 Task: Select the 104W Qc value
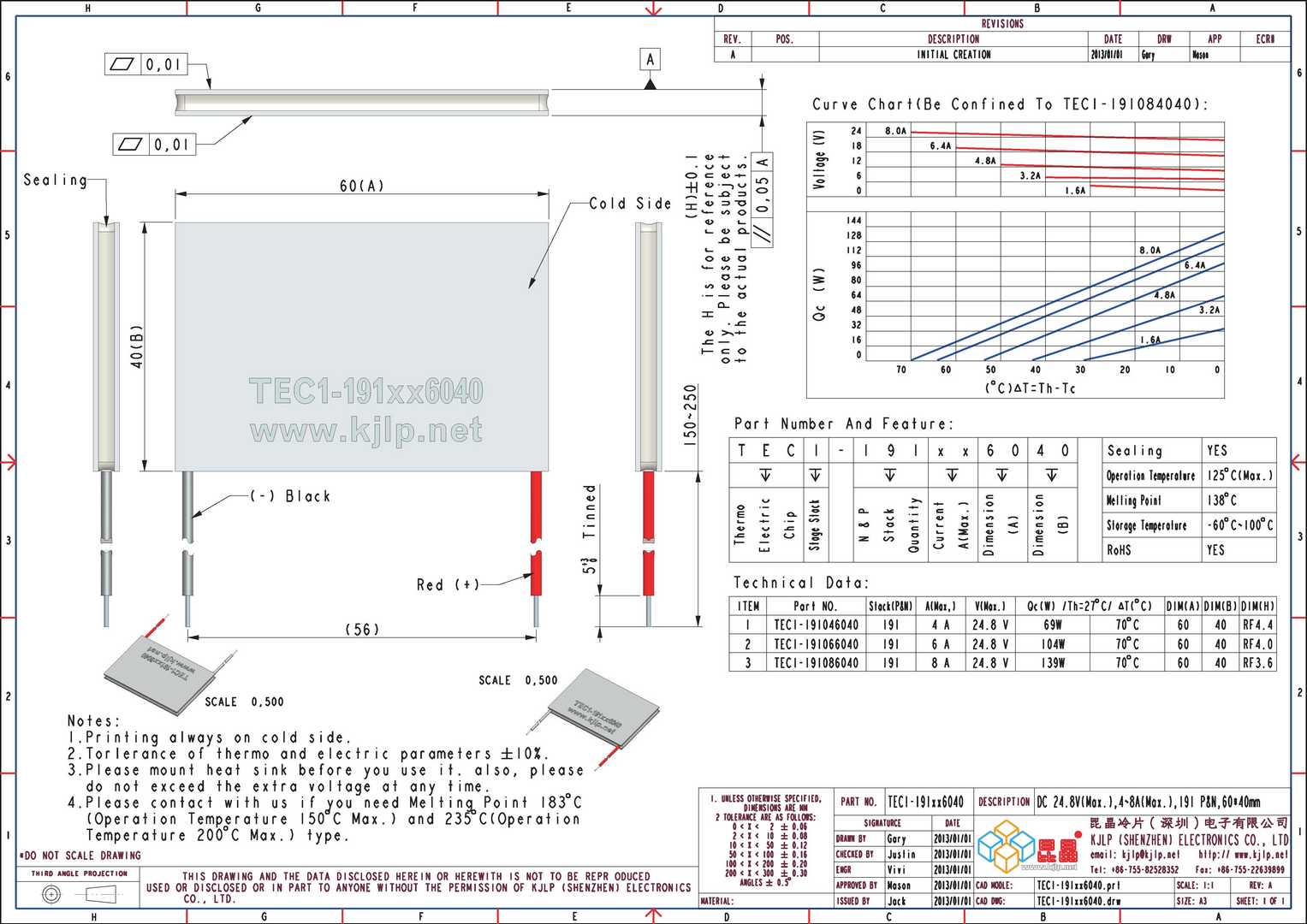[x=1053, y=644]
